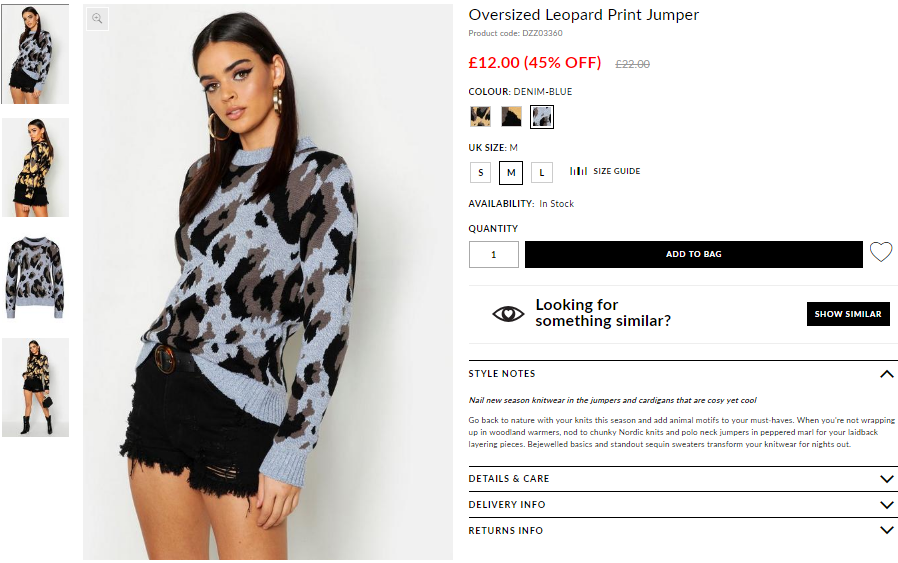Collapse Style Notes with the up chevron
898x563 pixels.
tap(886, 374)
